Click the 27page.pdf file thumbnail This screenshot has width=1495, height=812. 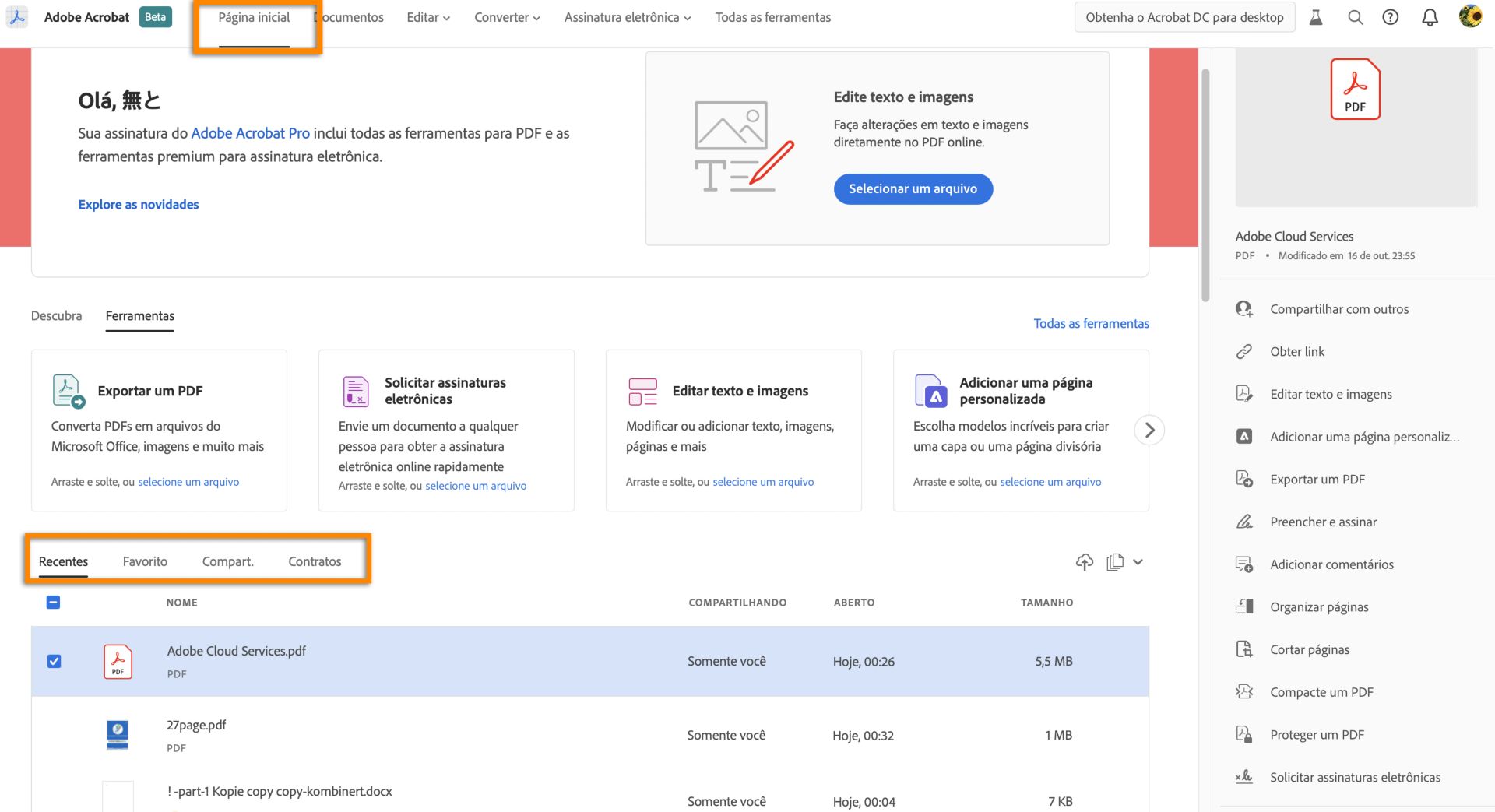point(118,735)
